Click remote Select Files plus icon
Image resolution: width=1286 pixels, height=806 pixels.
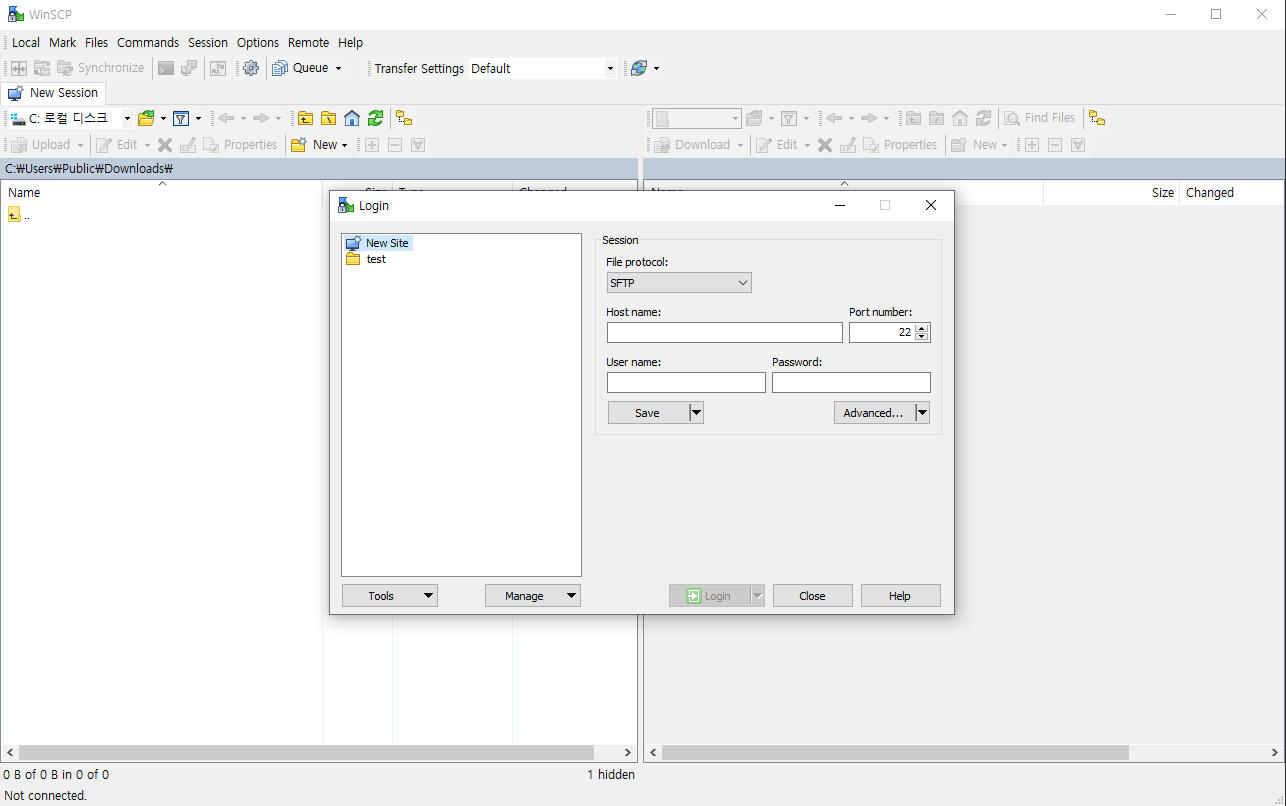(x=1032, y=145)
